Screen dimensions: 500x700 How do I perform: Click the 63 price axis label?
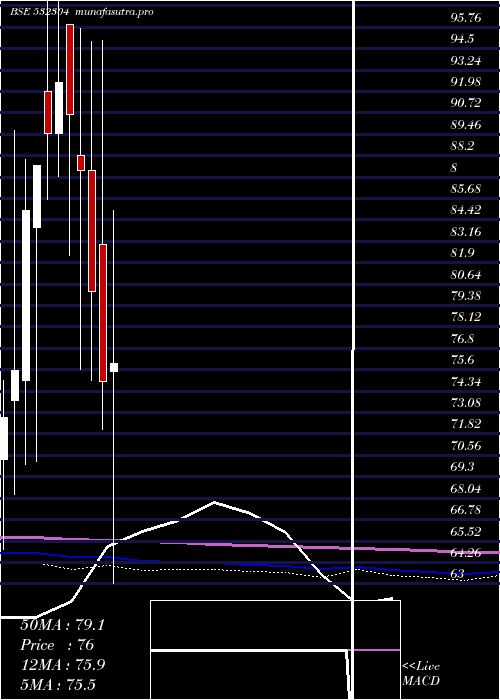tap(457, 575)
